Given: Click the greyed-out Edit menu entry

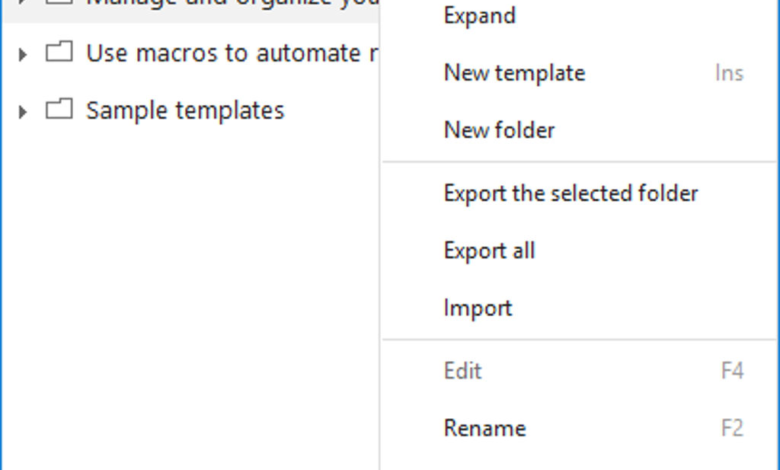Looking at the screenshot, I should (x=462, y=371).
